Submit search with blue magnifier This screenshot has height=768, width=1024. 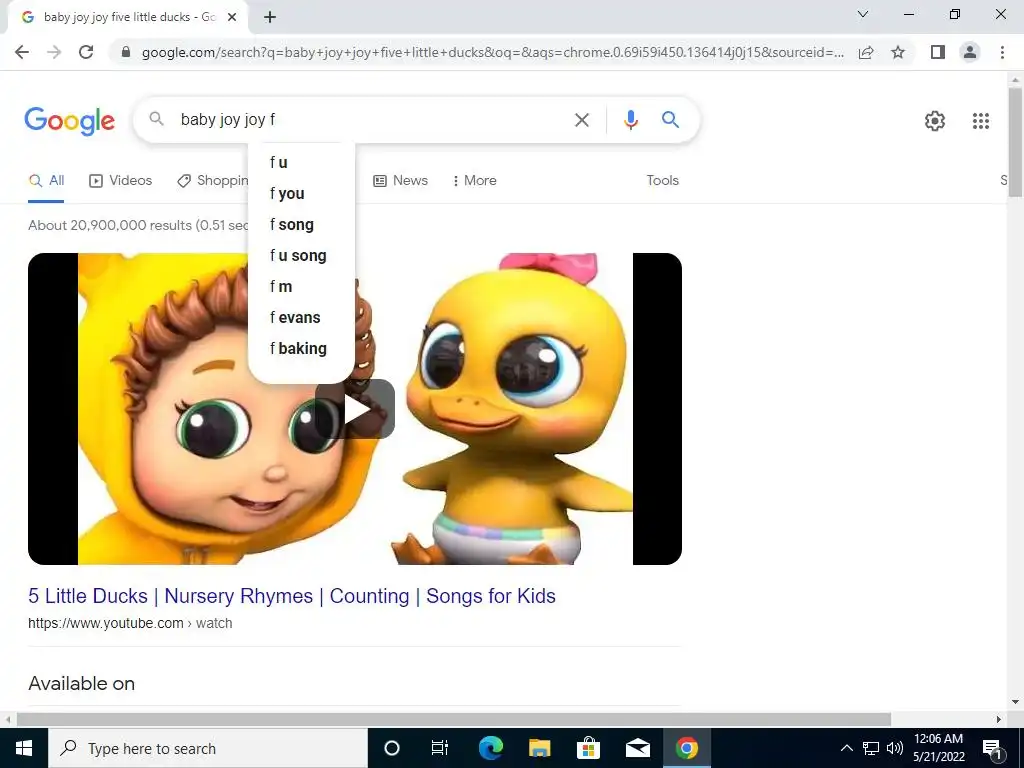[670, 120]
